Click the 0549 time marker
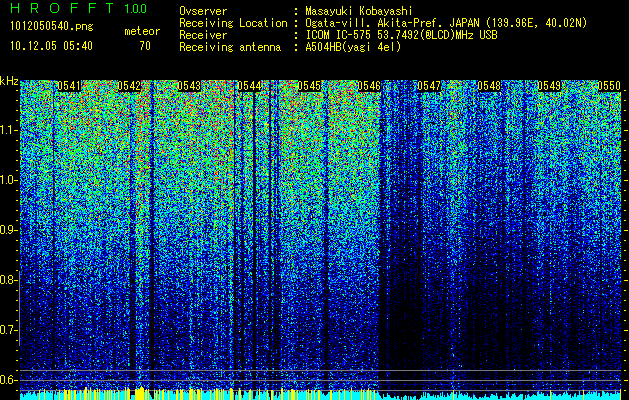The image size is (629, 400). [549, 86]
